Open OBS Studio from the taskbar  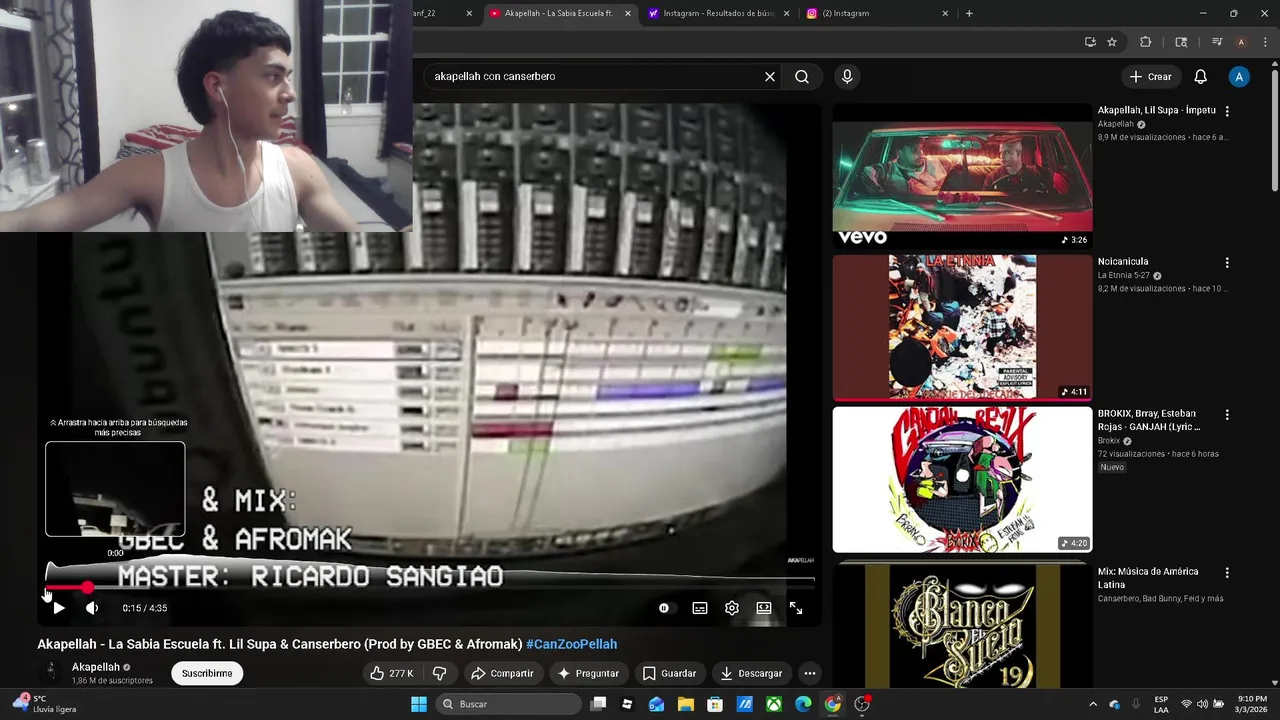(x=862, y=704)
